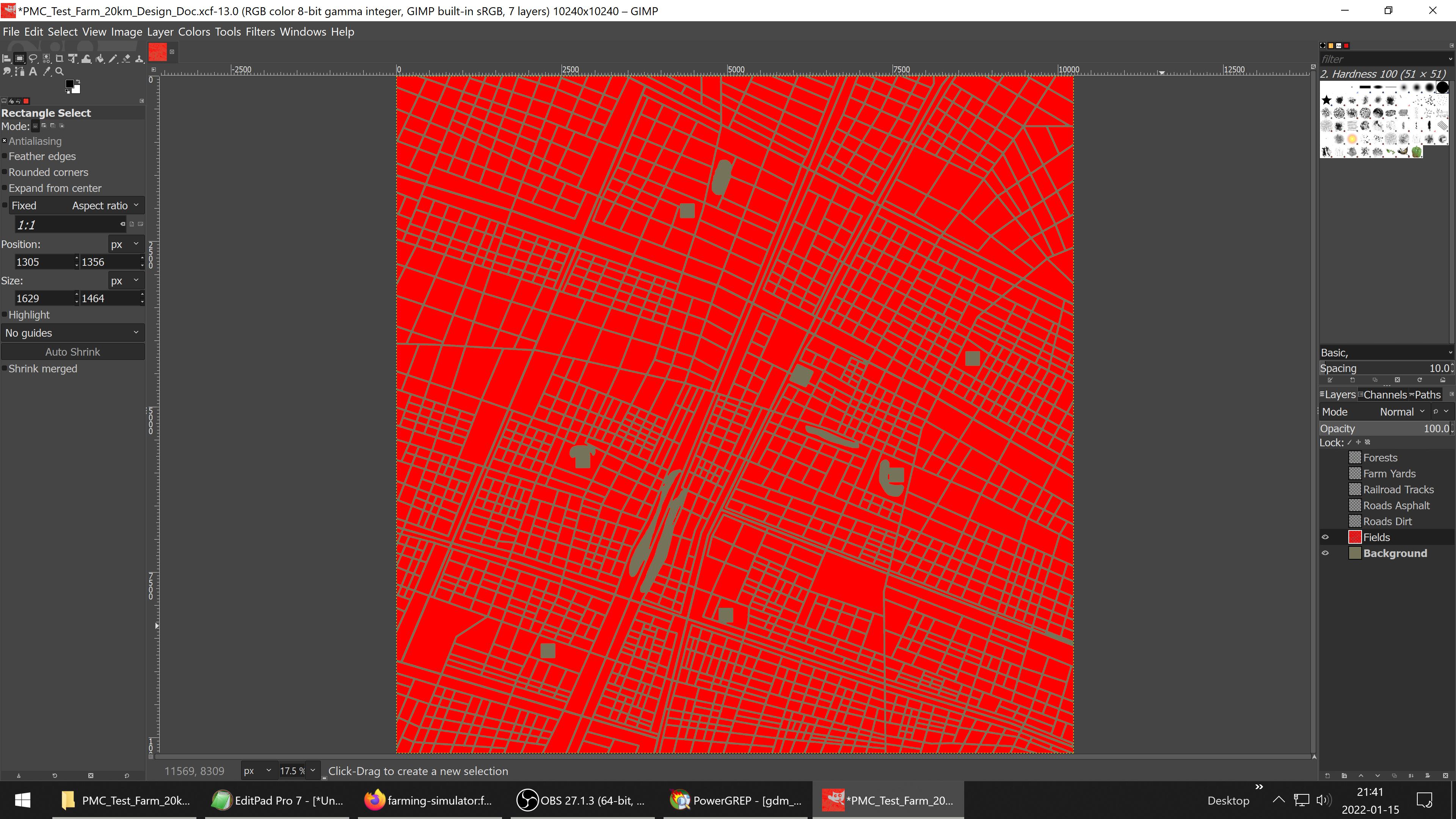Select the Fuzzy Select by color tool
The image size is (1456, 819).
point(46,58)
